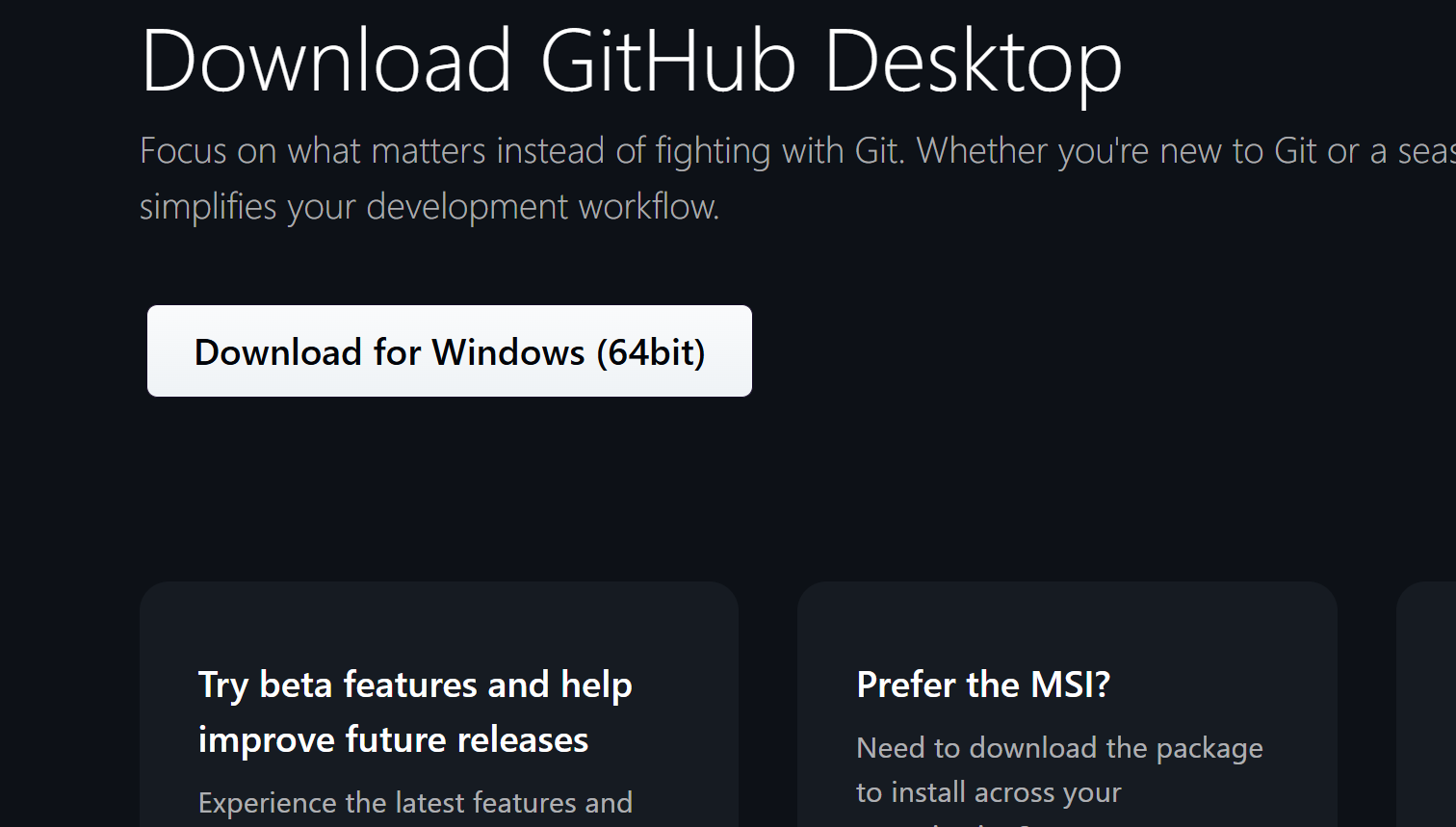Click the word "GitHub" in the page title
The image size is (1456, 827).
point(668,61)
